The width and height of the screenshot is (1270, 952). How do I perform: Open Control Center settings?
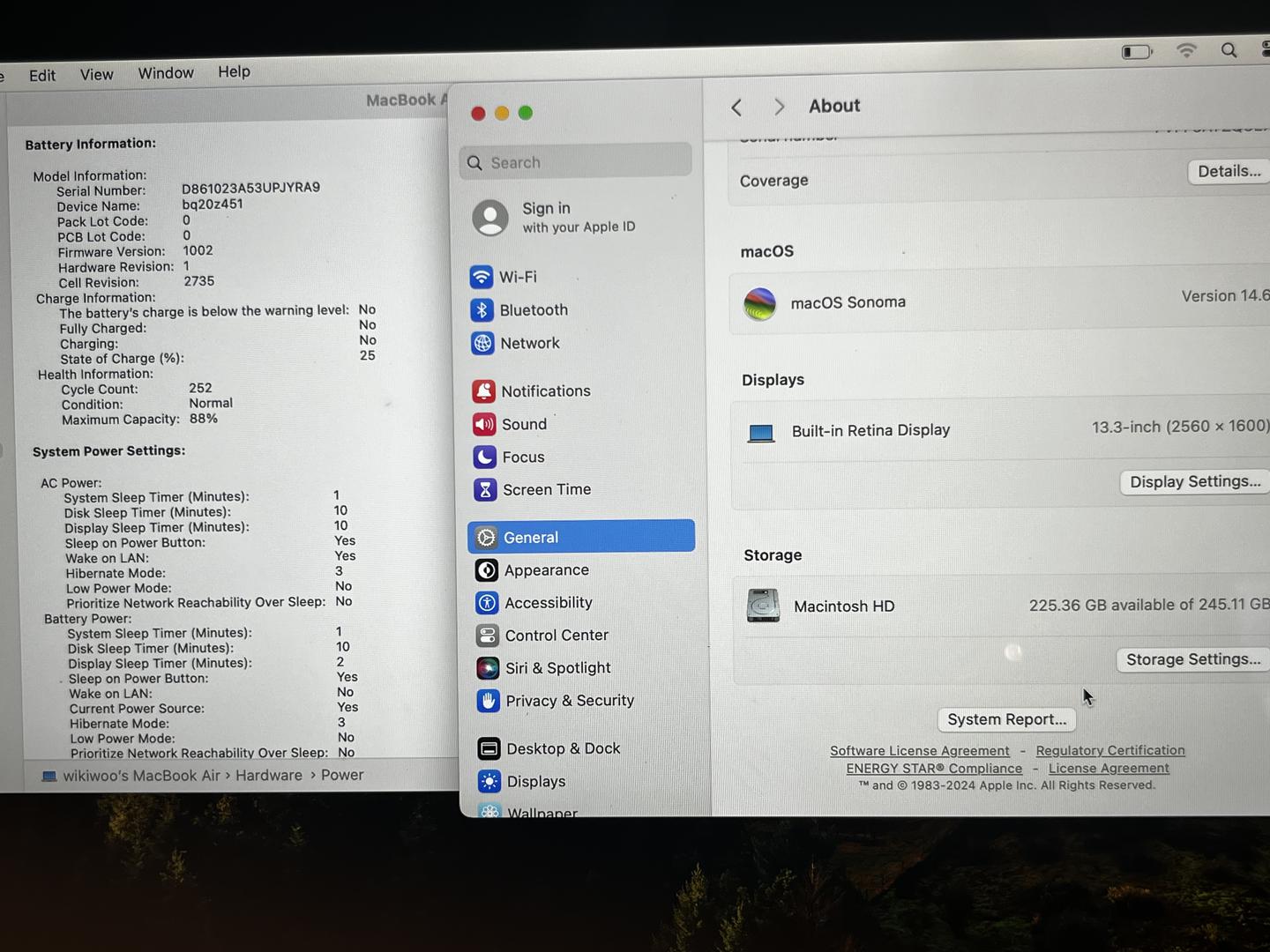(542, 636)
